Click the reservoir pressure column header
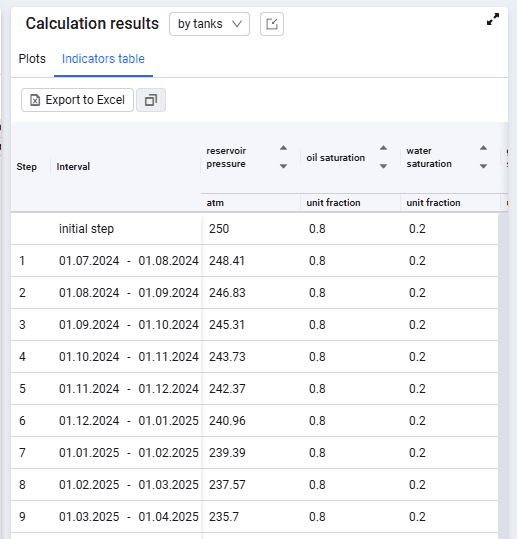 click(x=226, y=157)
